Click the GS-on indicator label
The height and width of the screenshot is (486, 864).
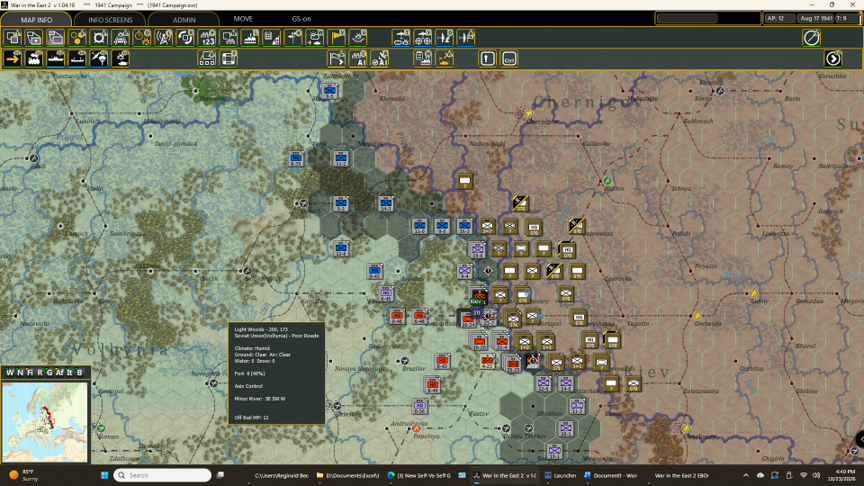[301, 19]
